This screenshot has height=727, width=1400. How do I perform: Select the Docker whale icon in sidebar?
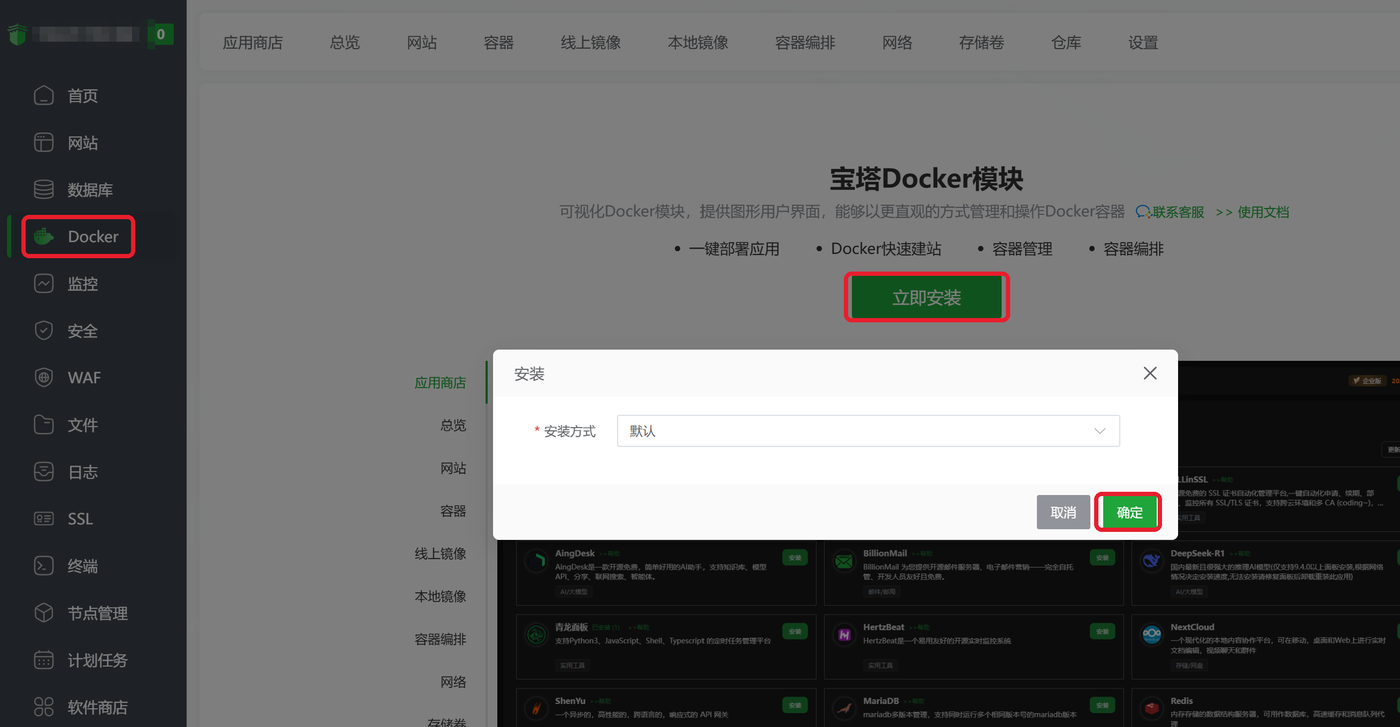(x=43, y=237)
